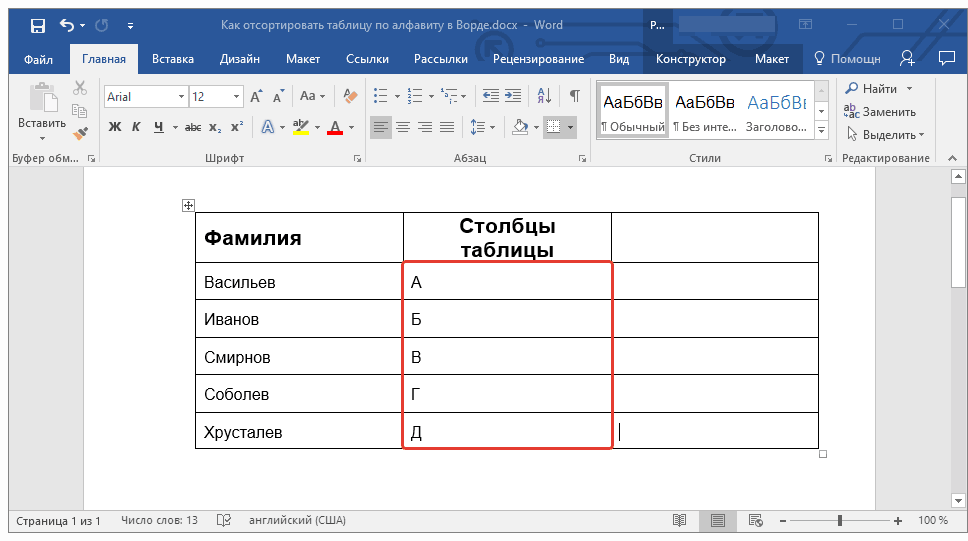Open the font size dropdown

(237, 97)
